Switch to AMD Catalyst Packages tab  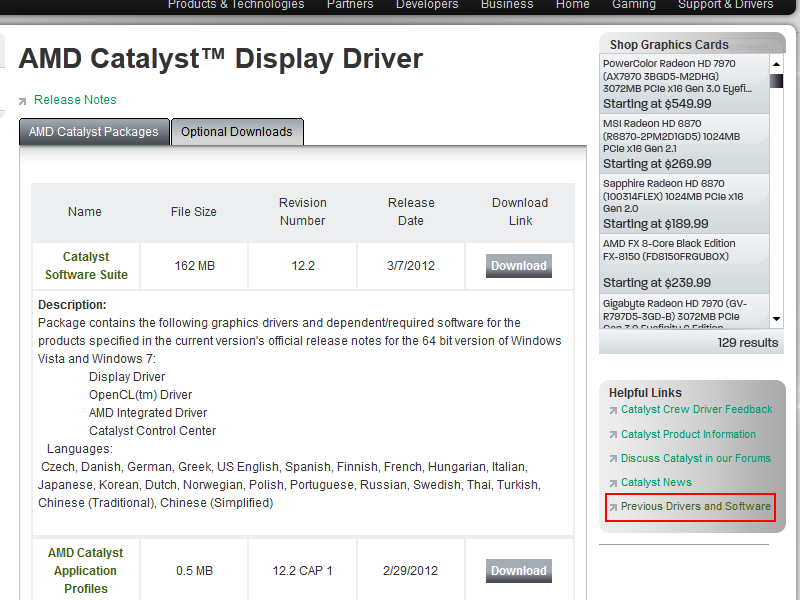pyautogui.click(x=94, y=132)
